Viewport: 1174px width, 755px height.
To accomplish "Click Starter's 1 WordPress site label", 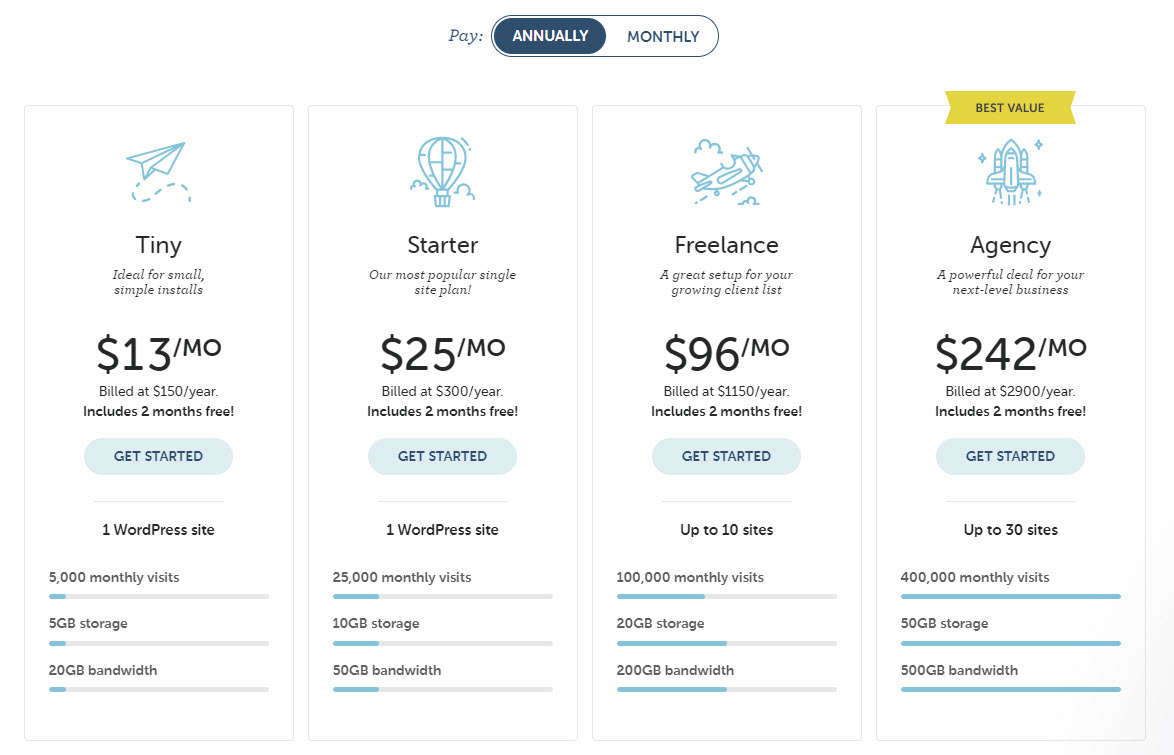I will (x=442, y=530).
